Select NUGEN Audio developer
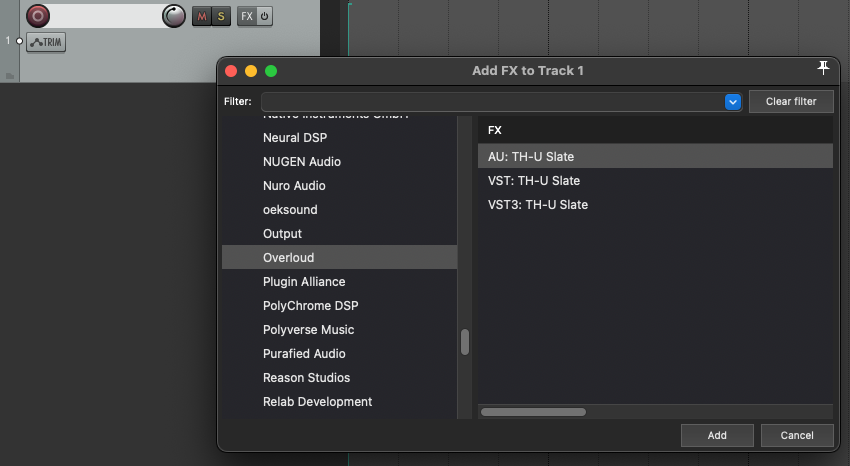 [x=339, y=161]
